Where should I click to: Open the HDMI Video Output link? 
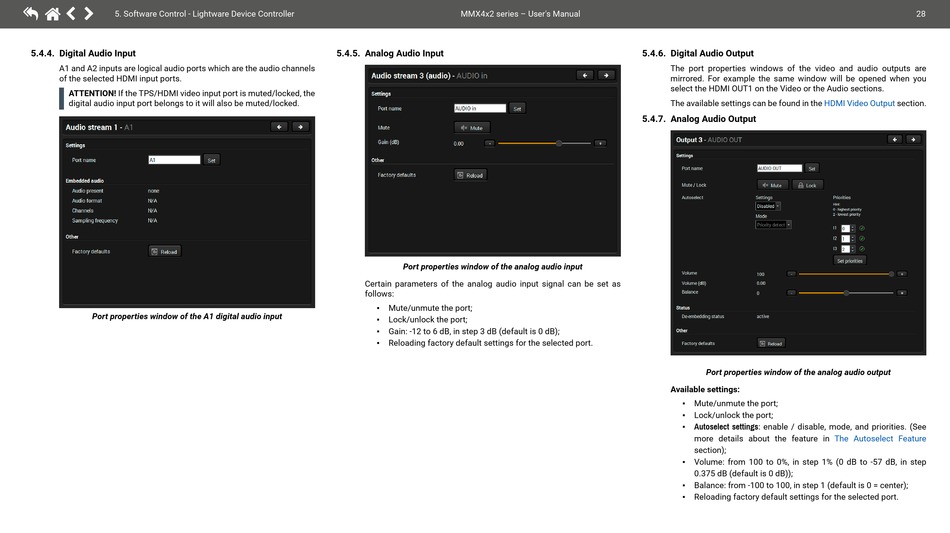pyautogui.click(x=859, y=103)
